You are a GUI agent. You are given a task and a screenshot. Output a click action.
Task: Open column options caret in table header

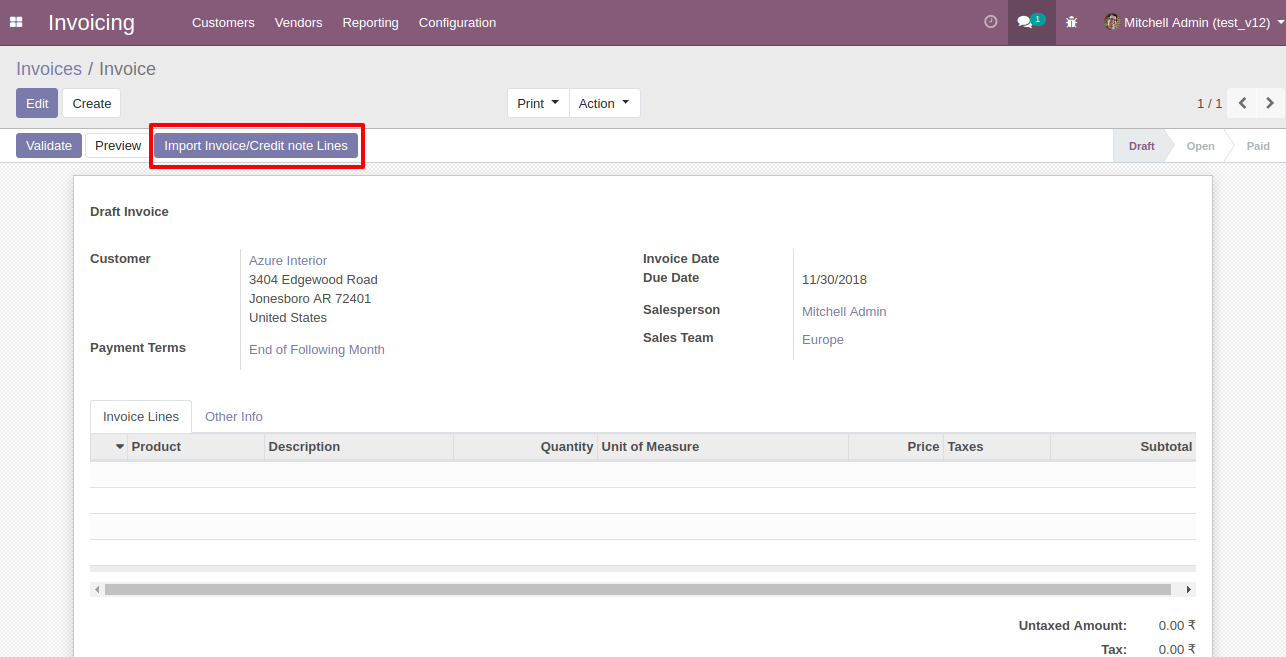pos(120,447)
